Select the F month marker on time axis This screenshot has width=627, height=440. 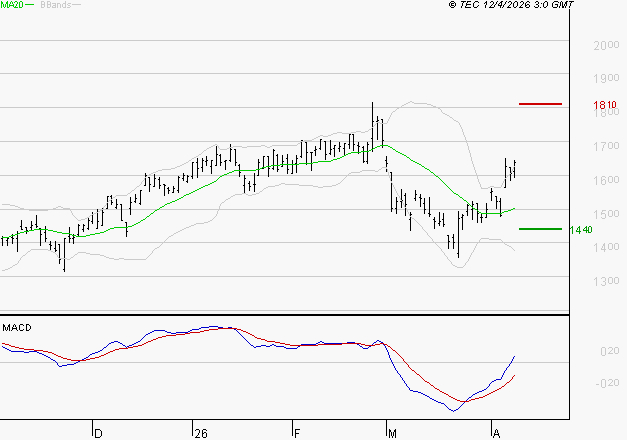(x=297, y=433)
